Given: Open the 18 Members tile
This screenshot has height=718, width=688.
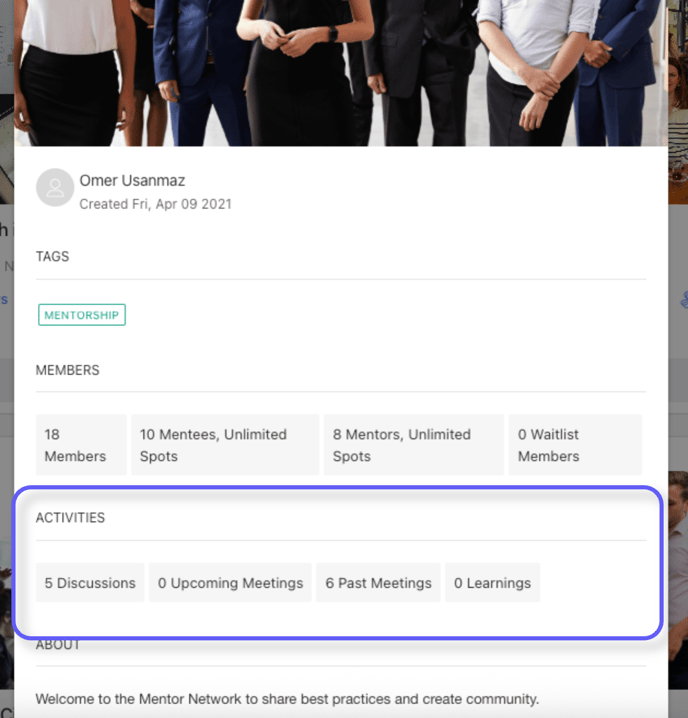Looking at the screenshot, I should pos(81,445).
